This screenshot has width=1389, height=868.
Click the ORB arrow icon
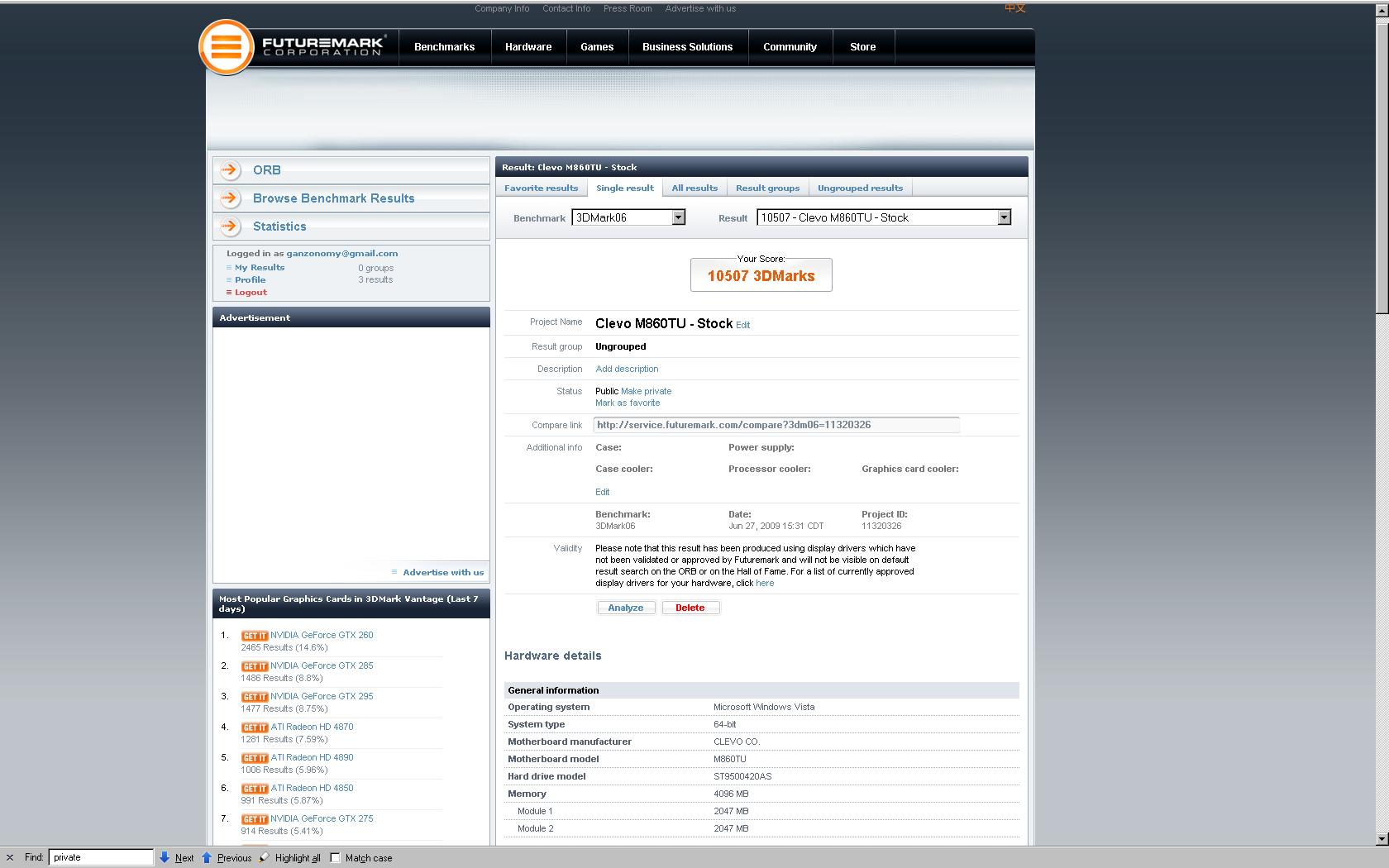[x=231, y=170]
